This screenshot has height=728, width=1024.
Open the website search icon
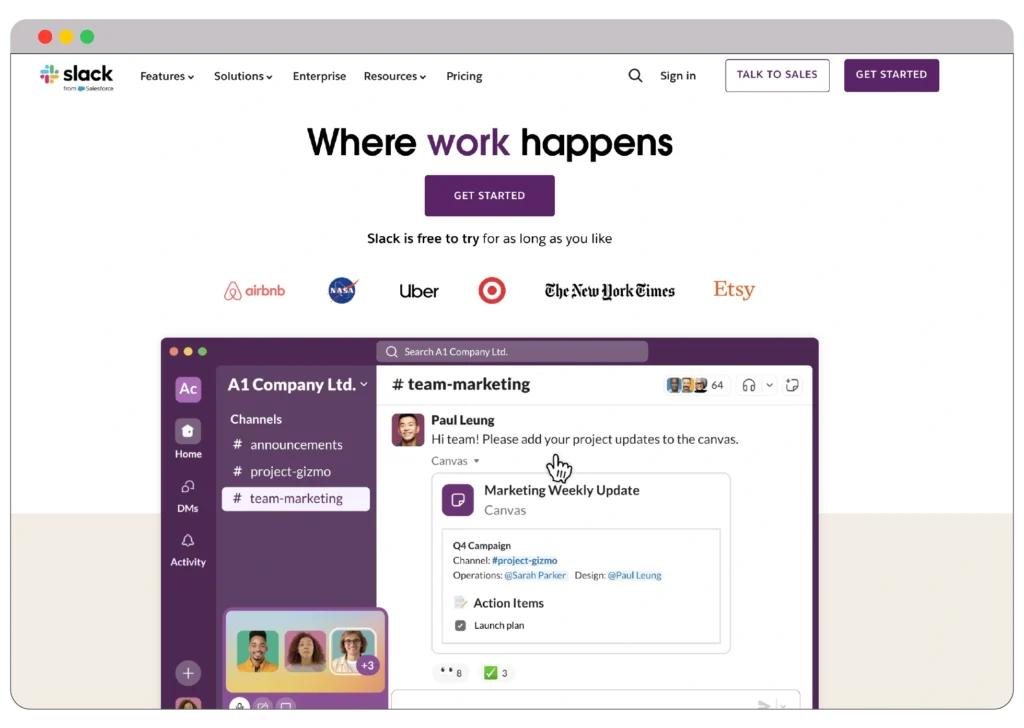tap(635, 76)
